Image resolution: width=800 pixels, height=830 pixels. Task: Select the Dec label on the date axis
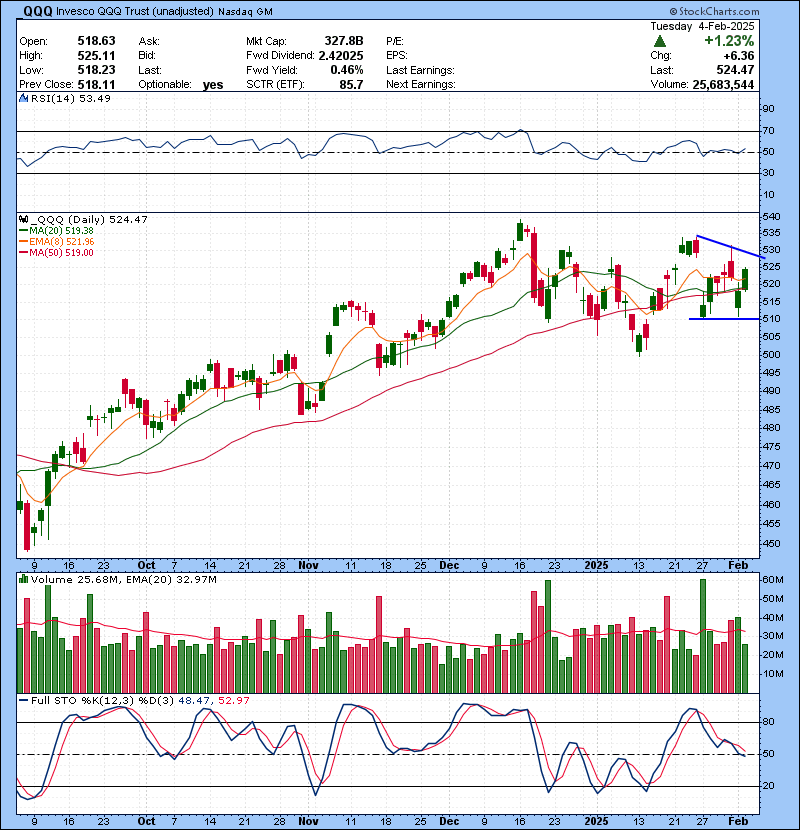click(448, 565)
